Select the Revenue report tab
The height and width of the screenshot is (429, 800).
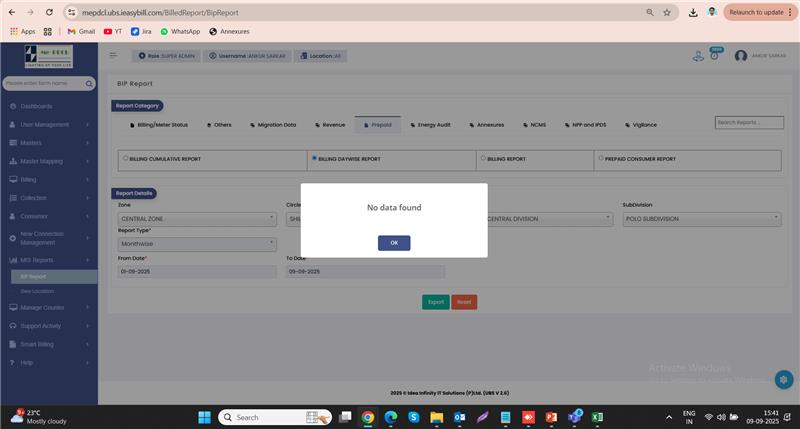click(x=330, y=125)
